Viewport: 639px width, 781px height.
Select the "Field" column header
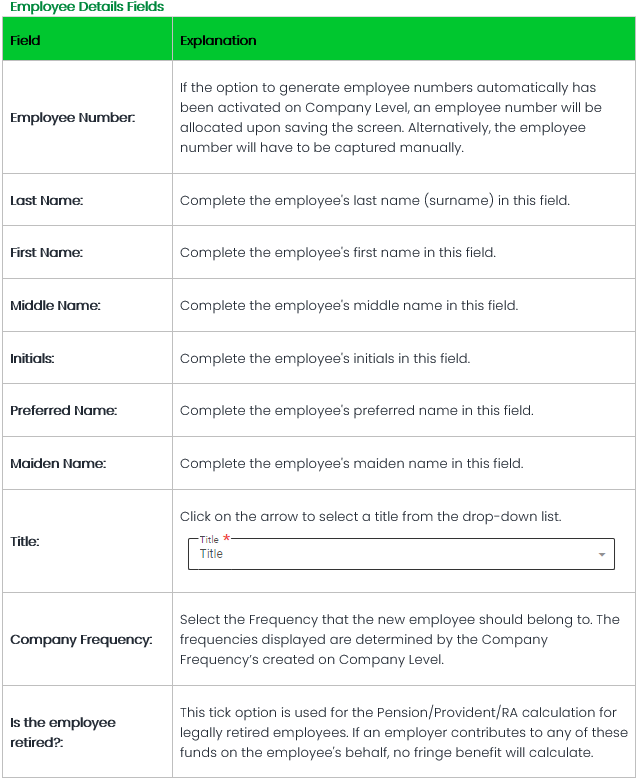click(25, 41)
